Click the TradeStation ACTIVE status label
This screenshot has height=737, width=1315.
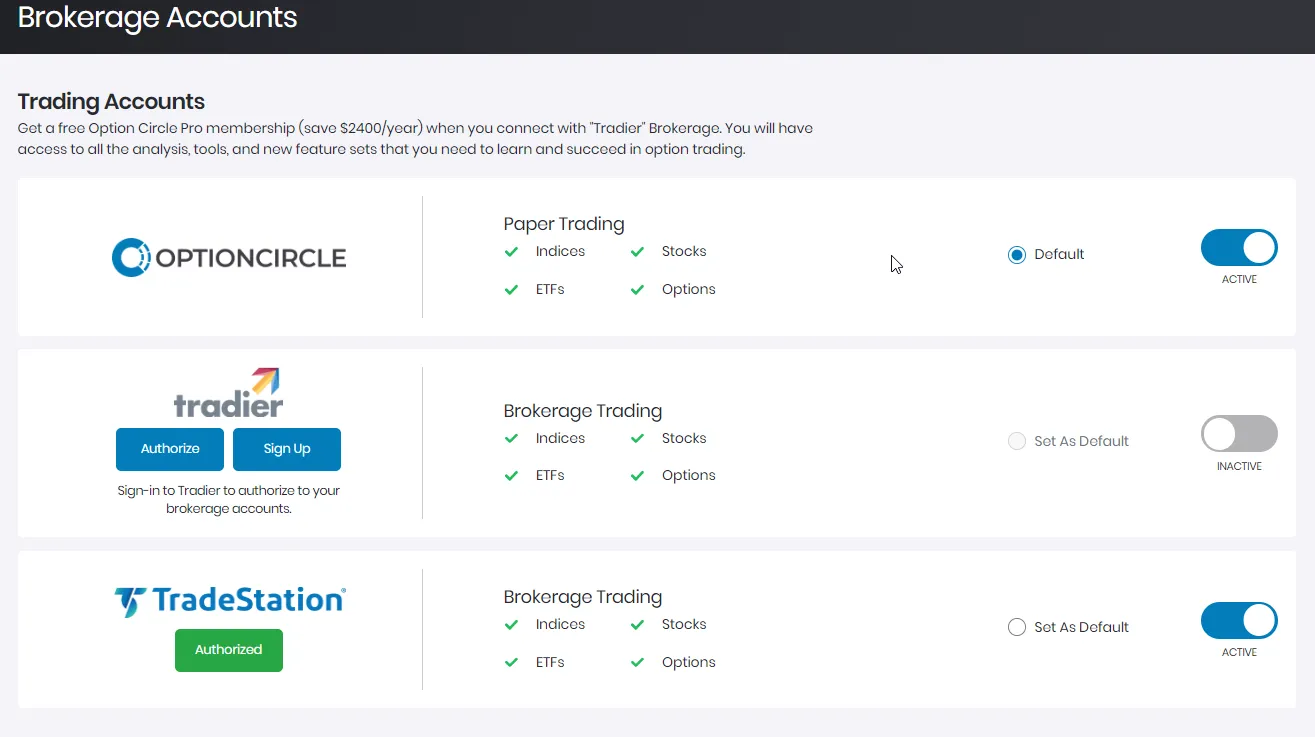click(1239, 653)
